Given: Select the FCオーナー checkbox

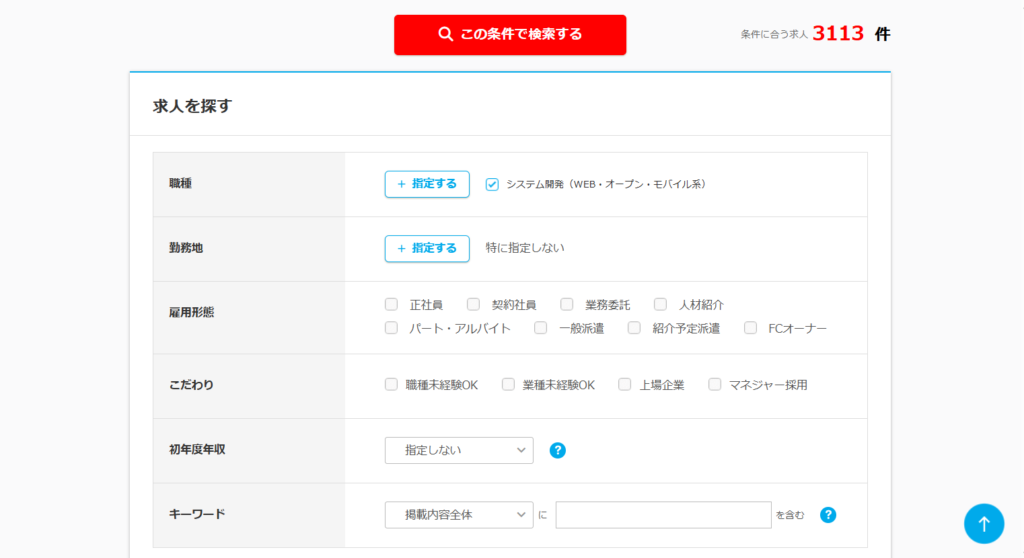Looking at the screenshot, I should pos(751,328).
